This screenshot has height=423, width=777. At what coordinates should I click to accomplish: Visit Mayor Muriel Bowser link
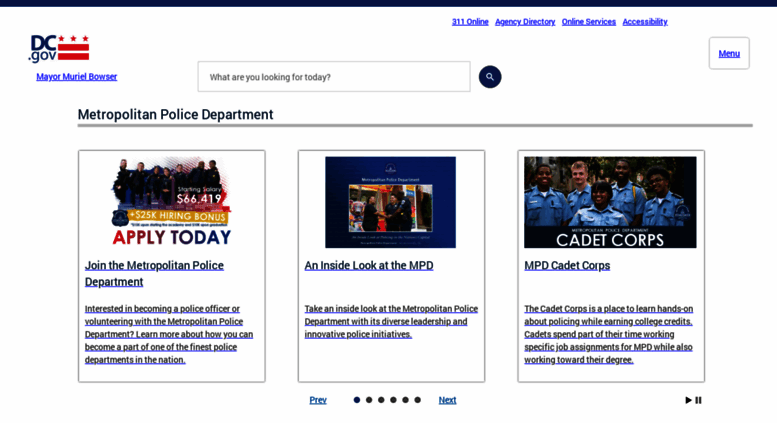coord(76,77)
